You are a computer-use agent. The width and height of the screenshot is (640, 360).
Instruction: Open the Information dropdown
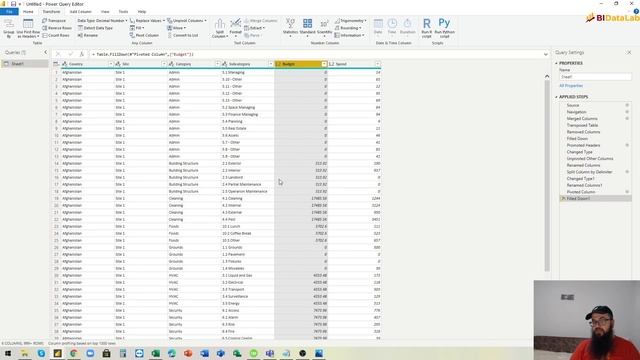click(x=349, y=35)
